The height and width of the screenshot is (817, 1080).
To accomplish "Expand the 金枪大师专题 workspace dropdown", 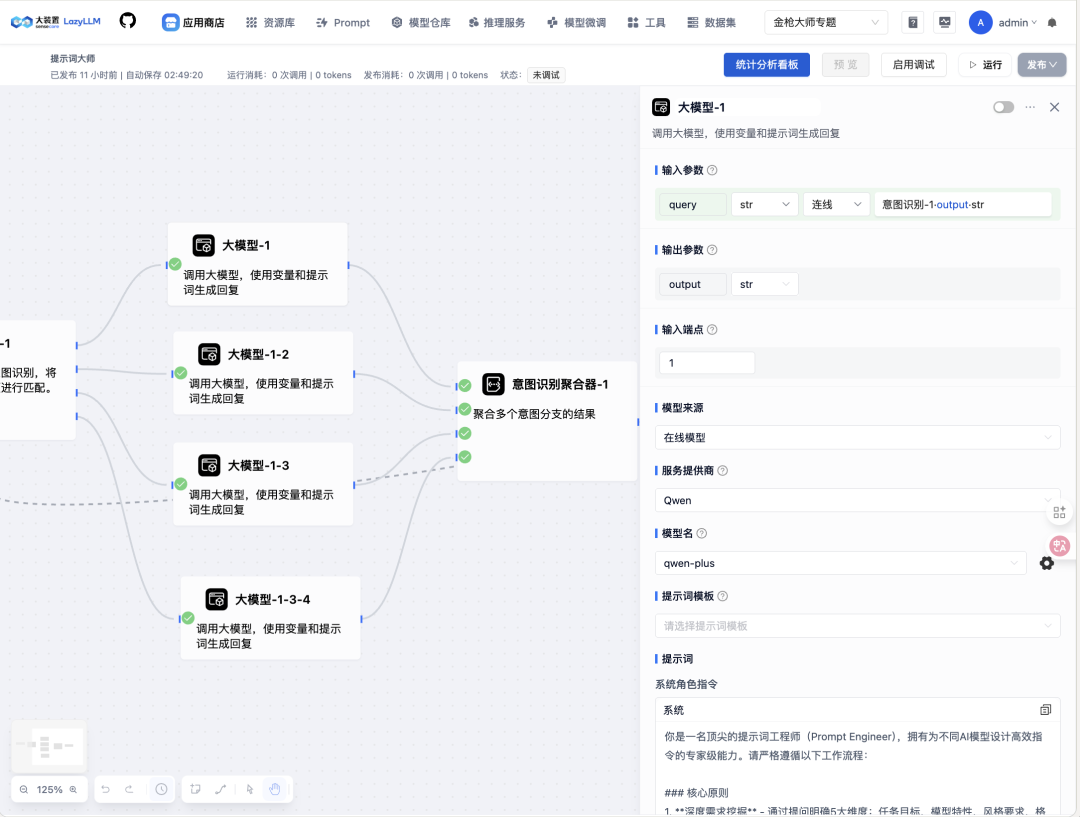I will coord(825,22).
